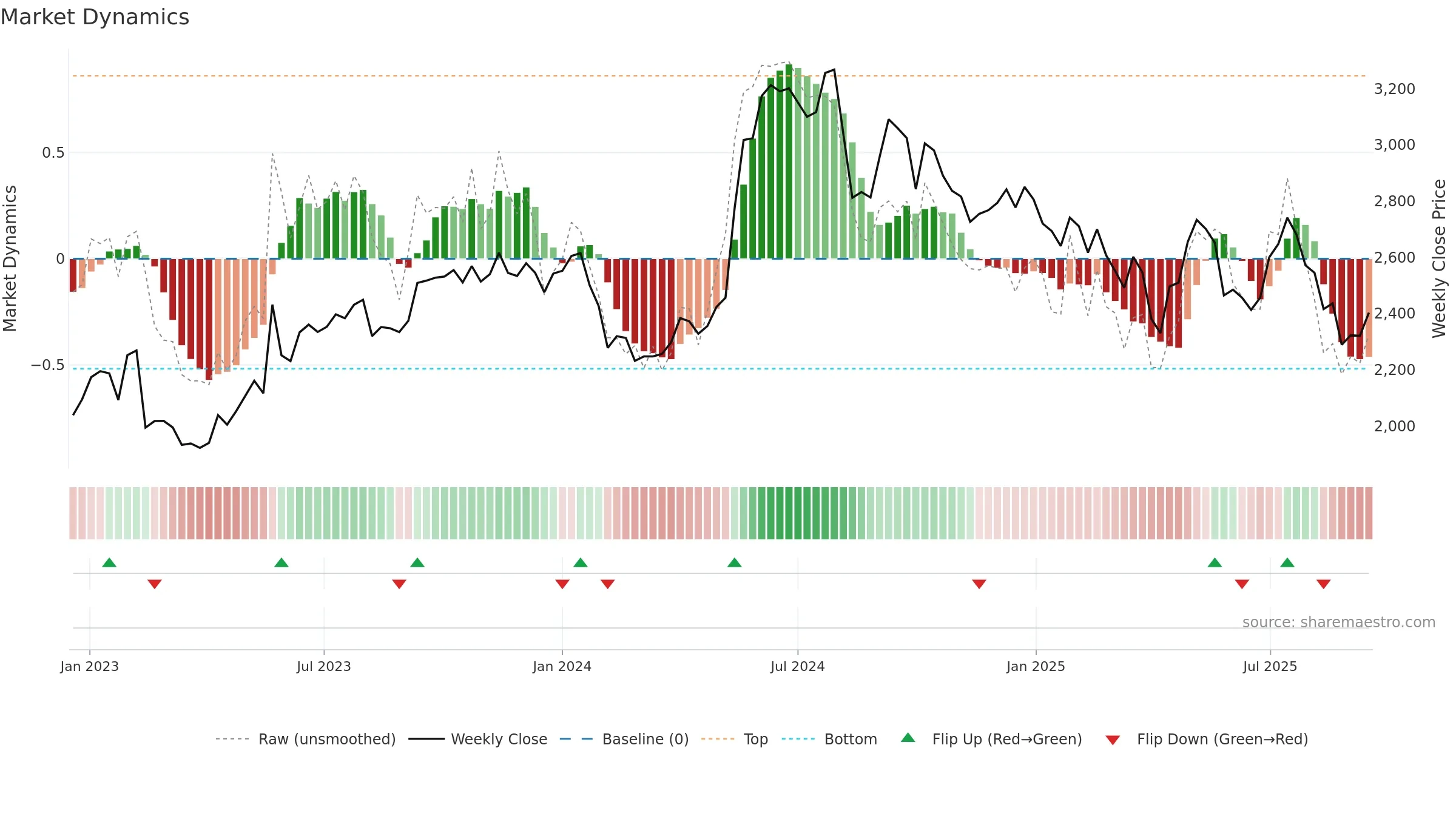Toggle Flip Down (Green→Red) legend entry
Viewport: 1456px width, 819px height.
pos(1207,739)
